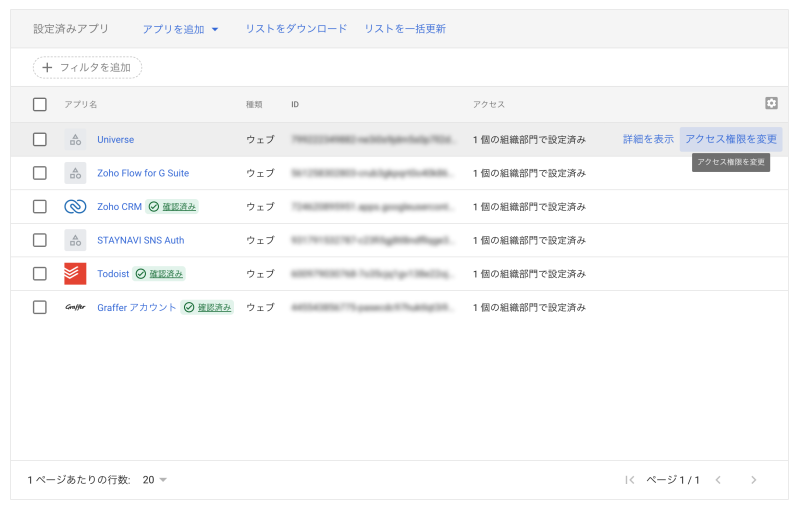Tick the select-all checkbox in header
The height and width of the screenshot is (509, 800).
point(39,105)
